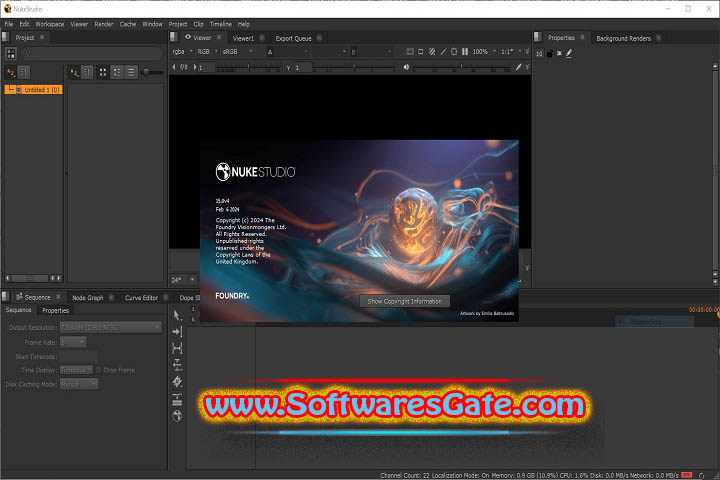Open the Properties sub-tab under Sequence
This screenshot has width=720, height=480.
tap(56, 311)
